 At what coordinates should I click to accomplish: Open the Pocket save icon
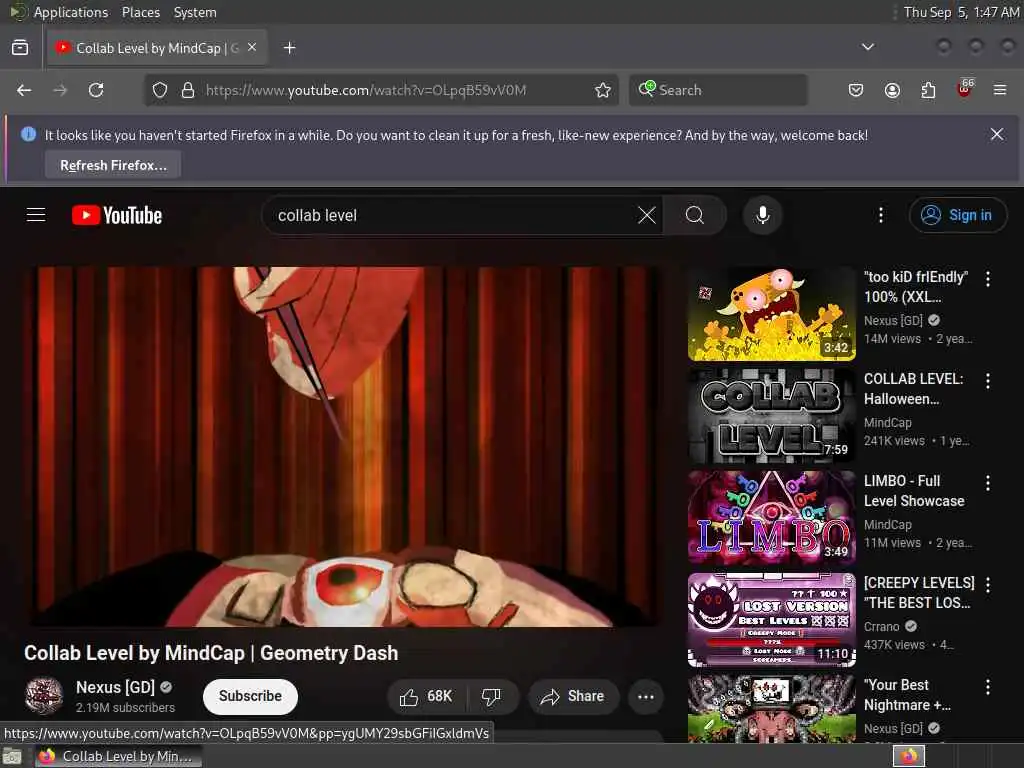point(856,90)
